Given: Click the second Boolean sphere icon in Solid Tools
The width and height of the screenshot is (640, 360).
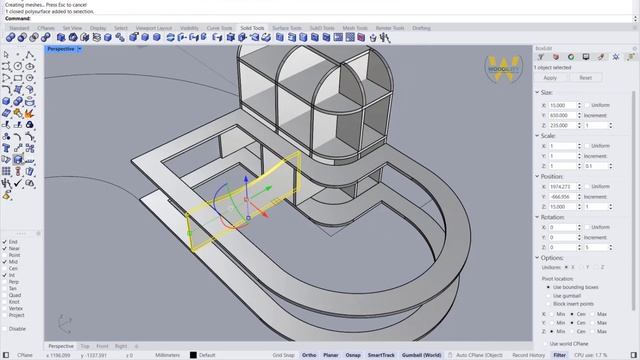Looking at the screenshot, I should [x=22, y=38].
